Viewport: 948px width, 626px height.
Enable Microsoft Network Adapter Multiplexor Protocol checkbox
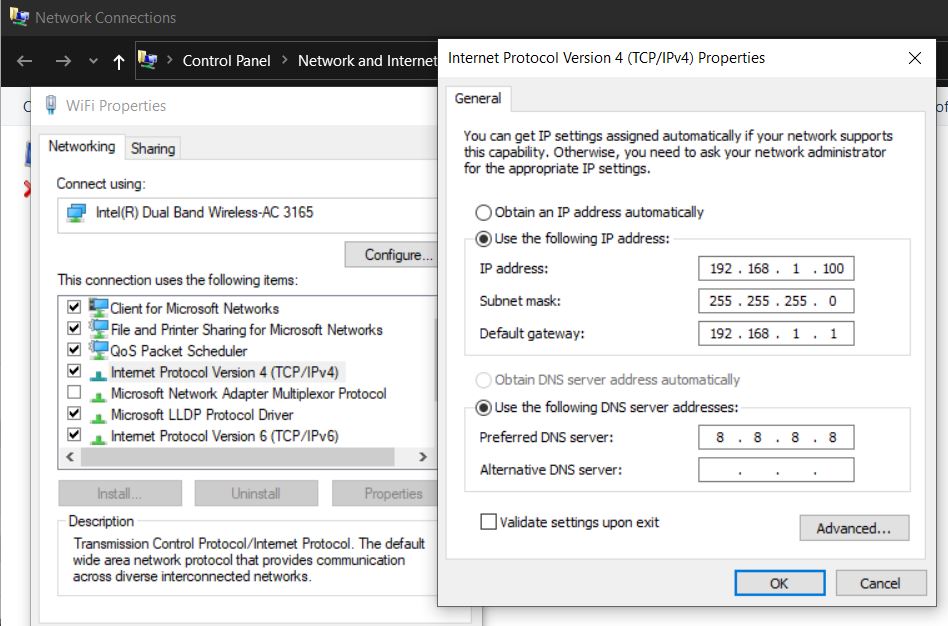(x=74, y=393)
